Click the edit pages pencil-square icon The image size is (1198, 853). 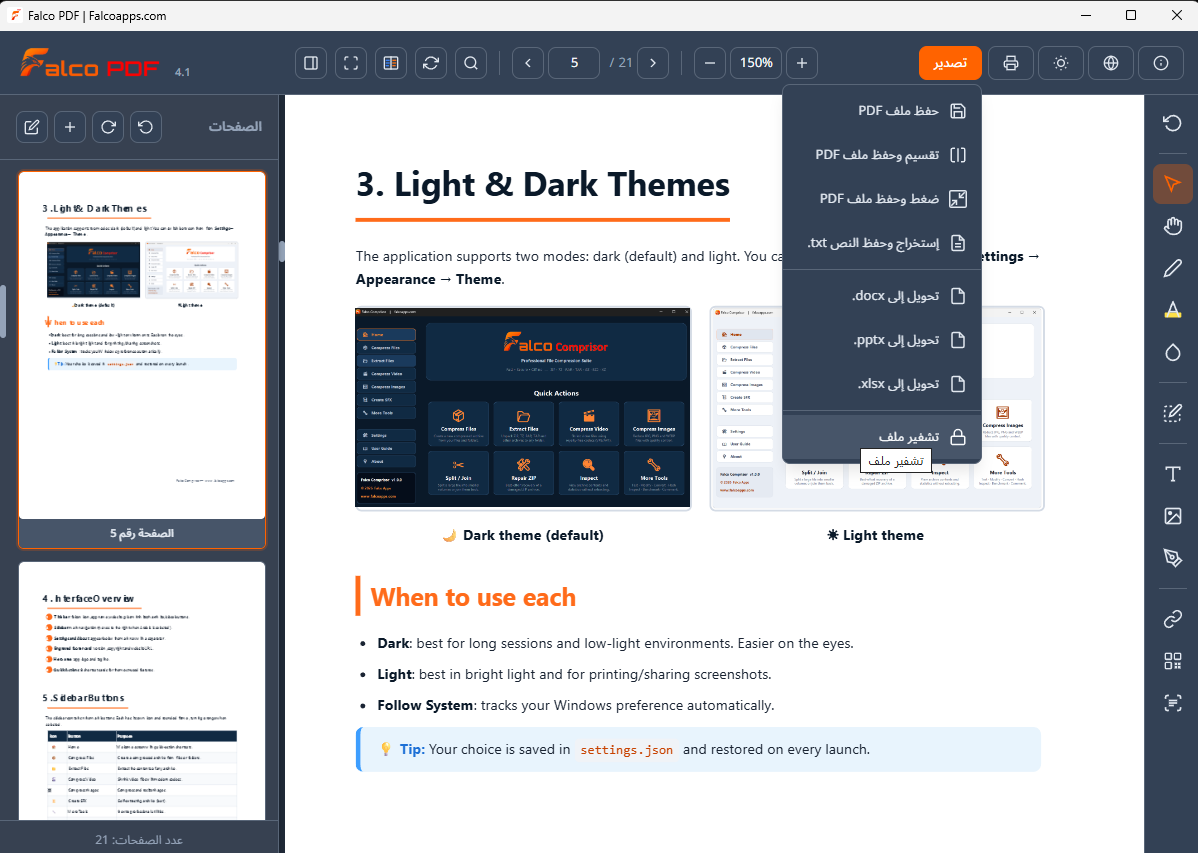[32, 127]
